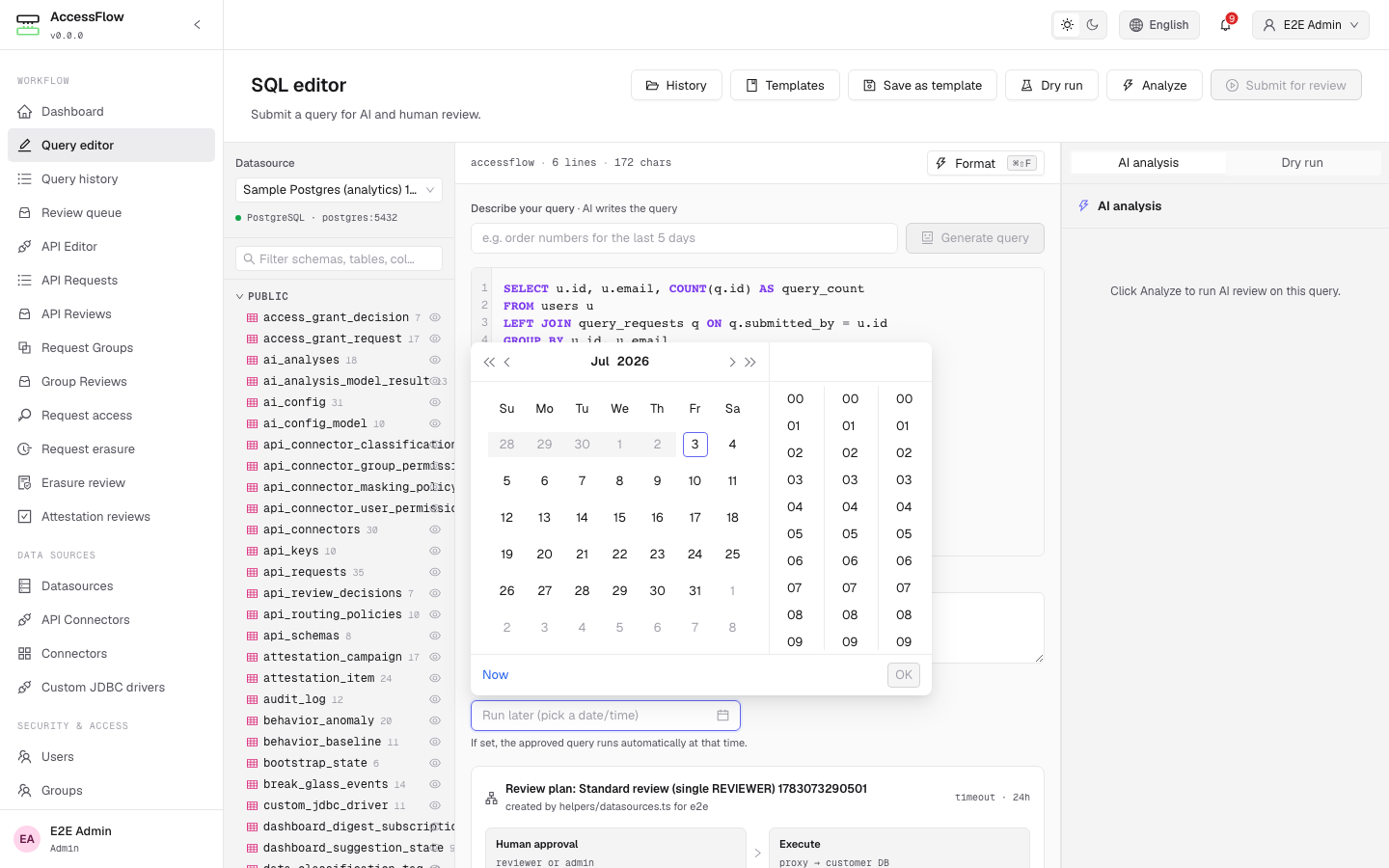Toggle visibility eye for audit_log
This screenshot has width=1389, height=868.
click(435, 699)
